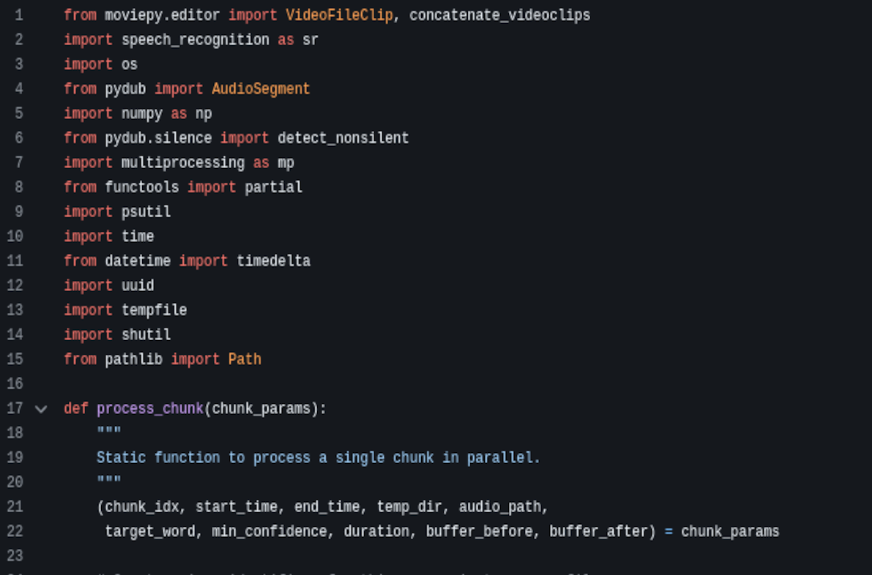The image size is (872, 575).
Task: Click line number 1
Action: [x=18, y=16]
